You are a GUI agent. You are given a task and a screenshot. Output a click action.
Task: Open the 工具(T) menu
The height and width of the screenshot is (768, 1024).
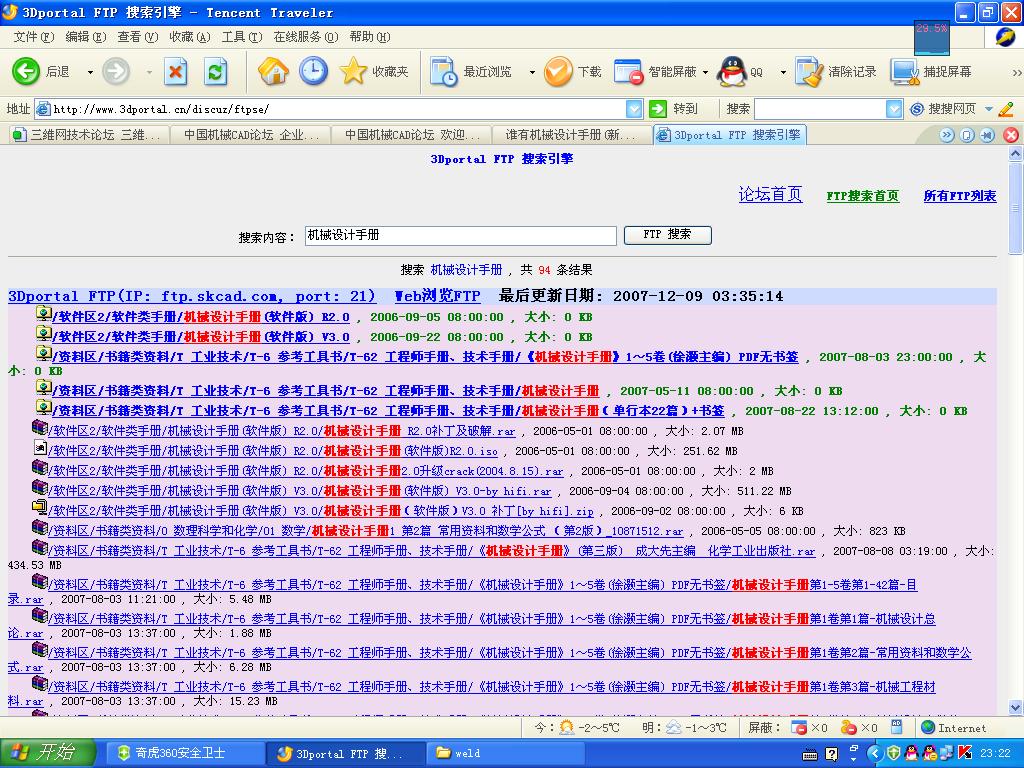pos(242,37)
